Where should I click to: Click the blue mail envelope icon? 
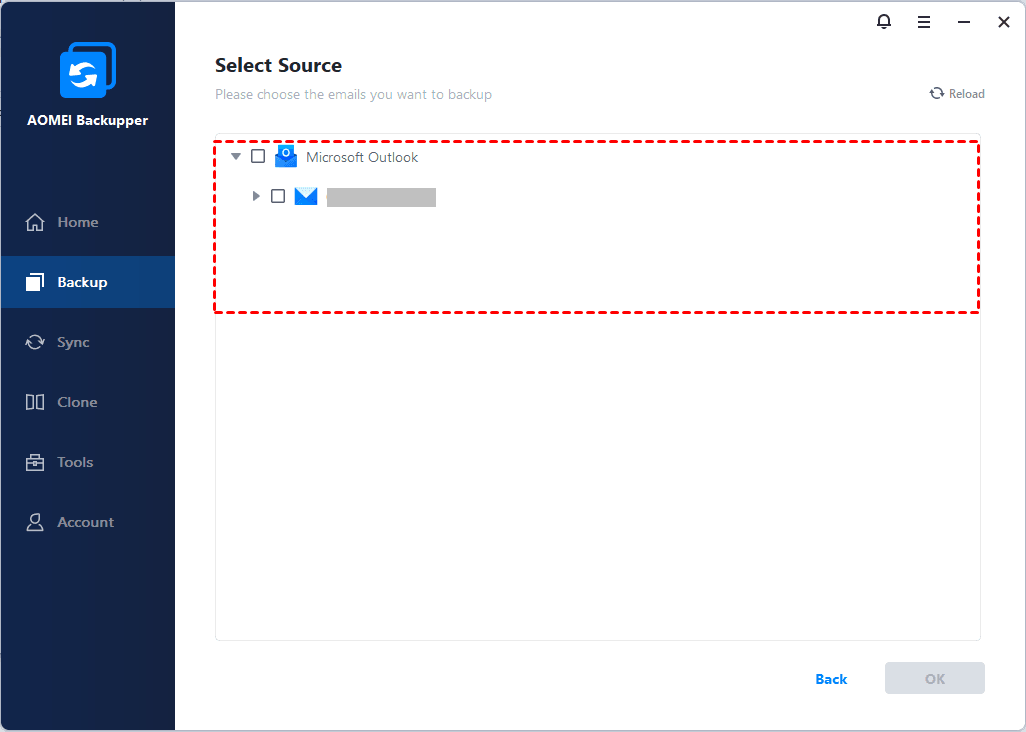[306, 196]
